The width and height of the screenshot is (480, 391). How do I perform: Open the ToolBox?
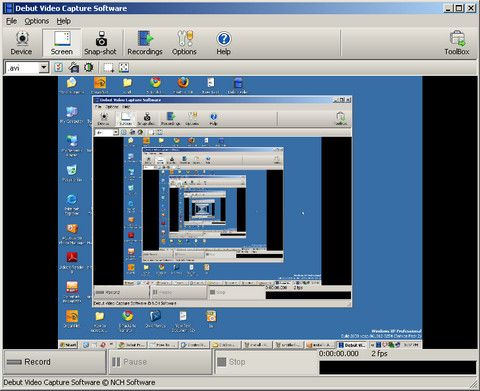457,43
